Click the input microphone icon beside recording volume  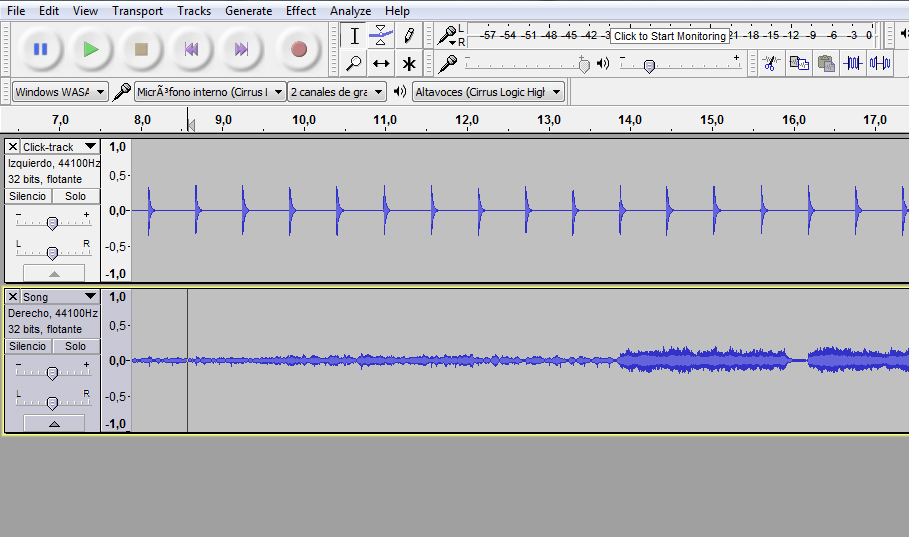pos(448,63)
